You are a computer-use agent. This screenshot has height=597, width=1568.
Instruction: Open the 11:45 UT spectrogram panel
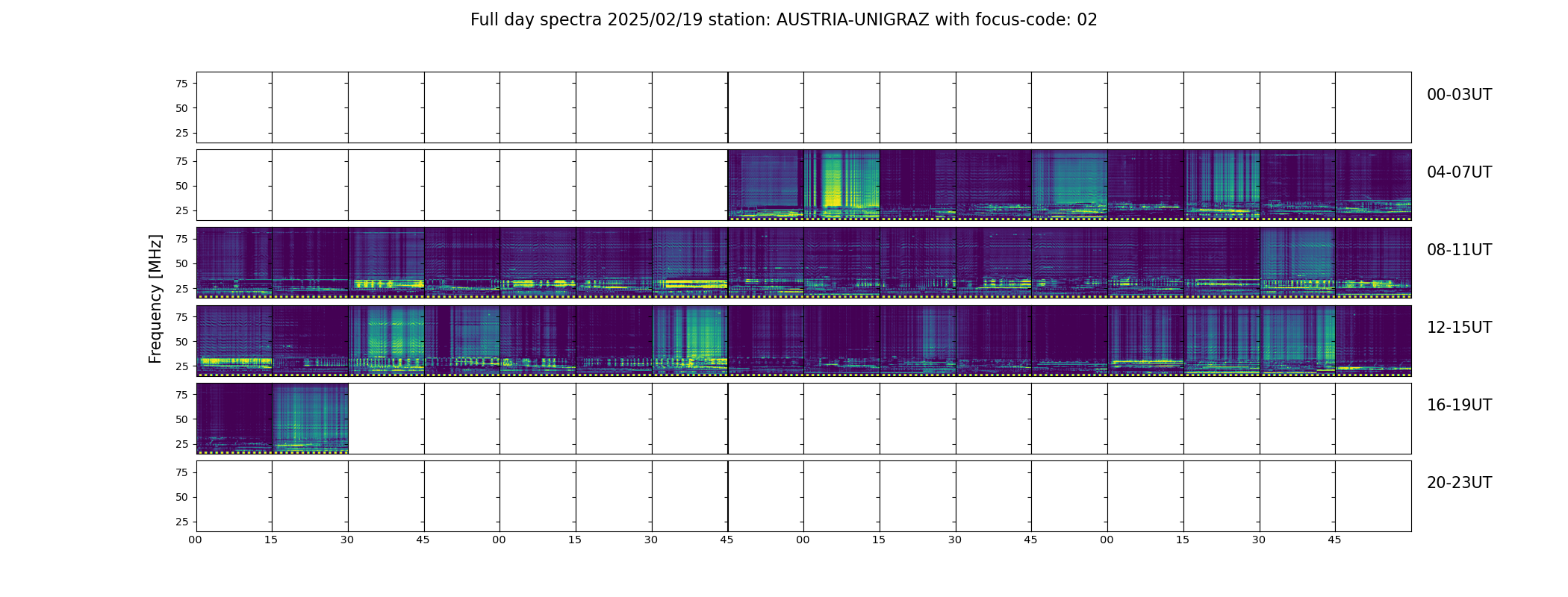1374,263
